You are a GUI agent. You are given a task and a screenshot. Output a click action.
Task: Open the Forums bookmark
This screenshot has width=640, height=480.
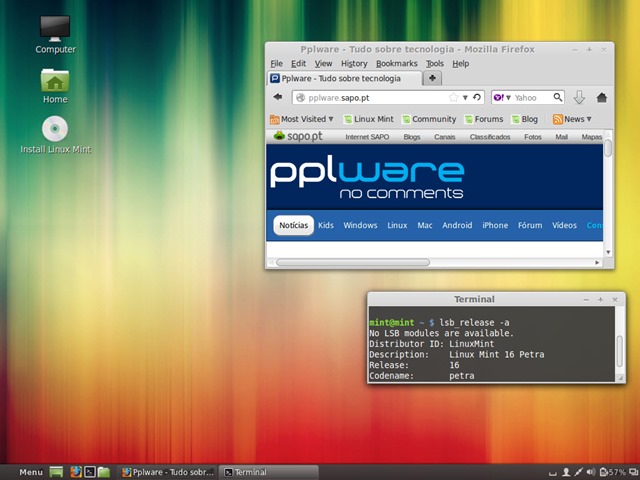click(484, 119)
